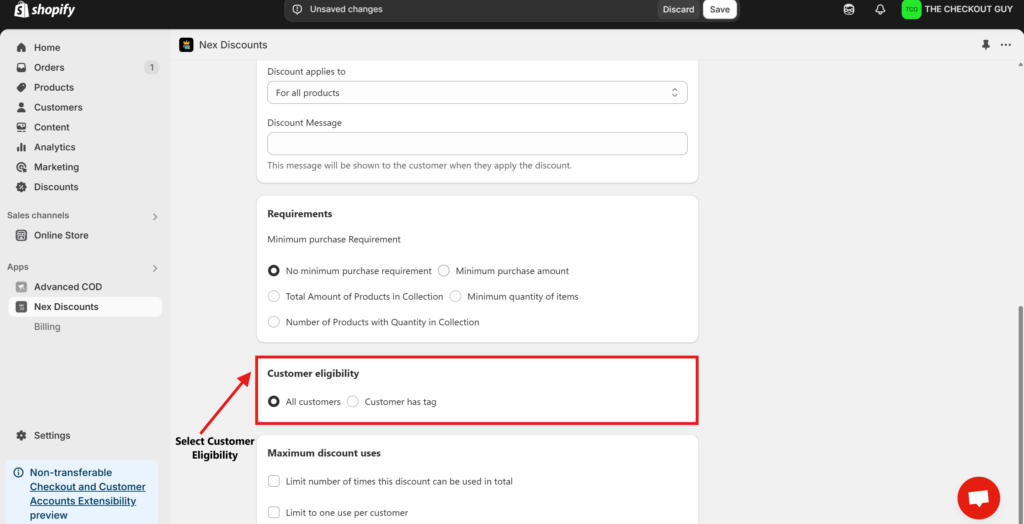Select Minimum purchase amount radio option

tap(444, 270)
